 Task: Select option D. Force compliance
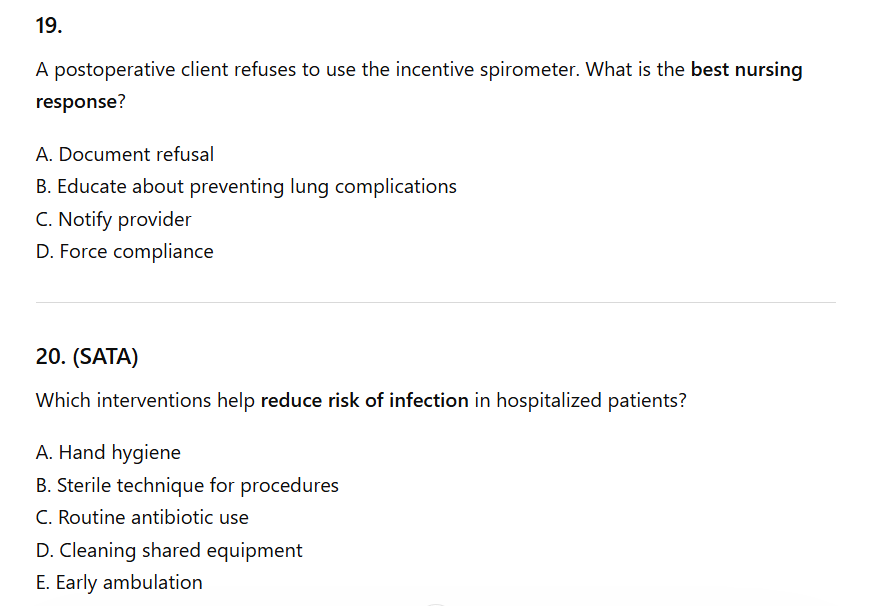tap(124, 251)
